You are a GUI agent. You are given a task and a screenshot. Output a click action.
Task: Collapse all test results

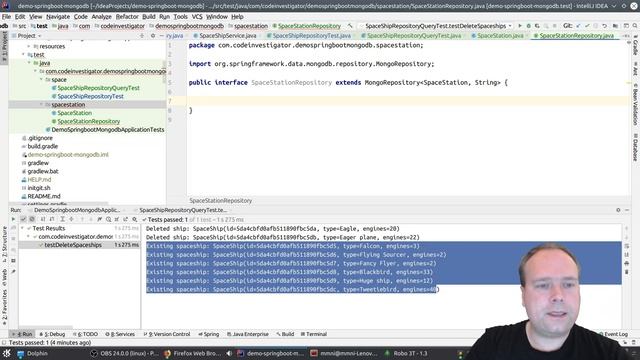point(71,219)
